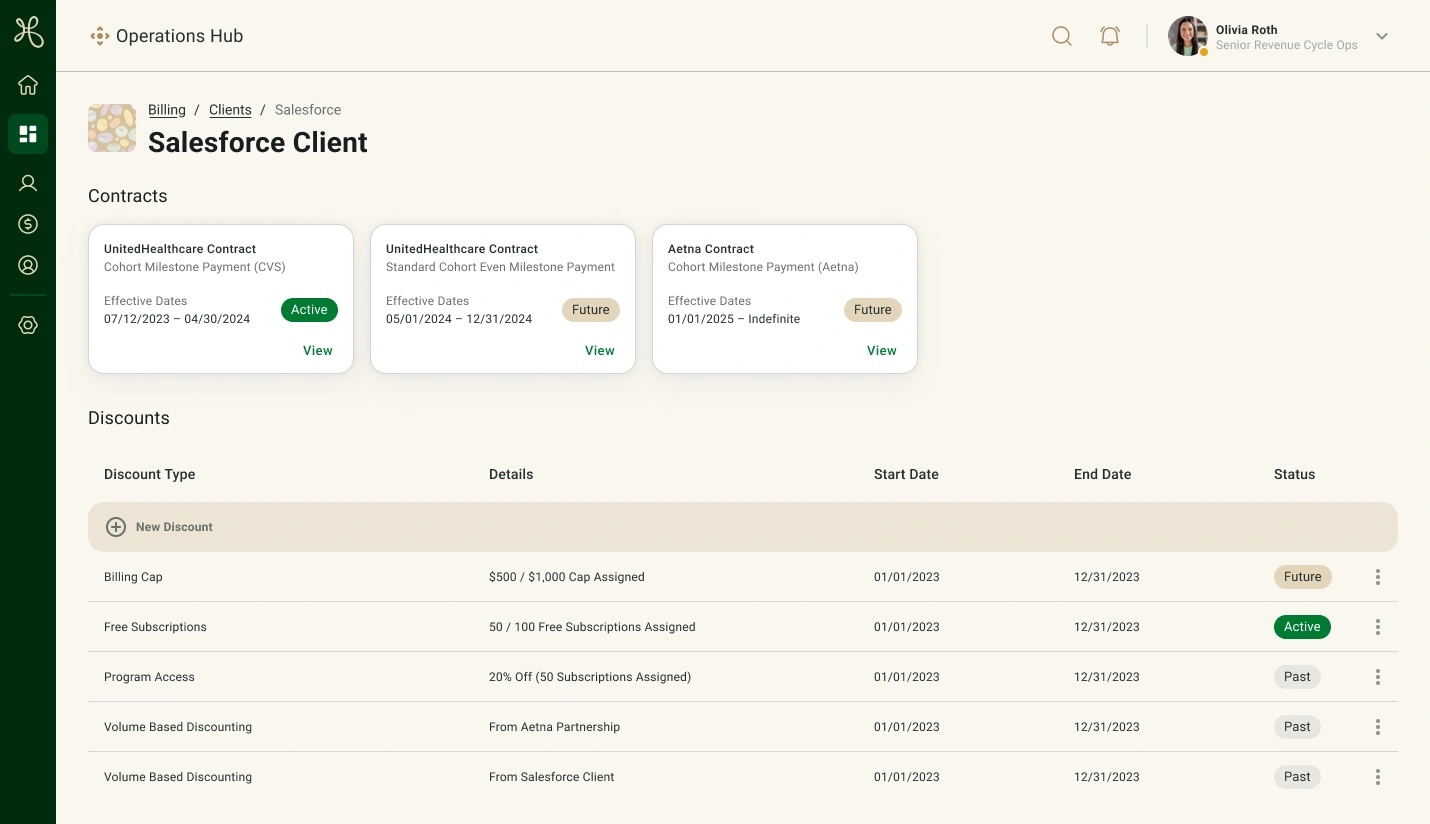
Task: Click the Past status of Program Access
Action: click(1297, 677)
